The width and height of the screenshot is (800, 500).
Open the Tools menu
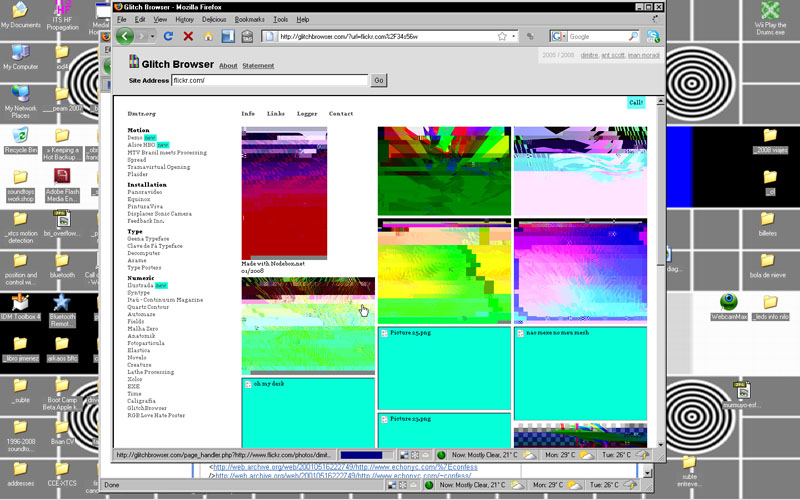280,19
